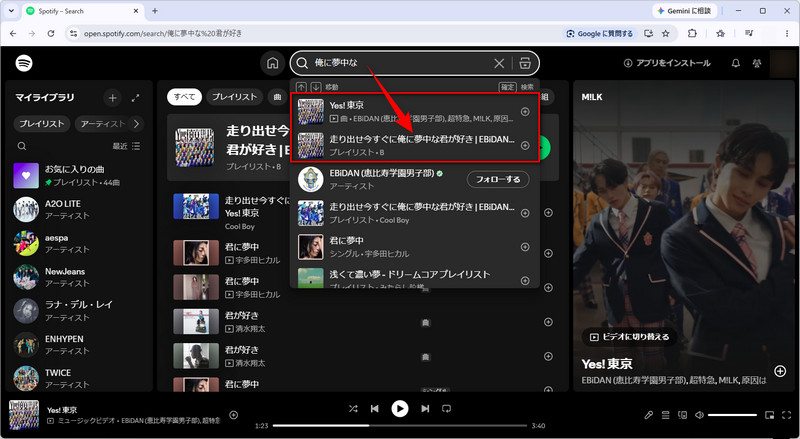Select the 曲 results tab
This screenshot has width=800, height=439.
click(278, 97)
